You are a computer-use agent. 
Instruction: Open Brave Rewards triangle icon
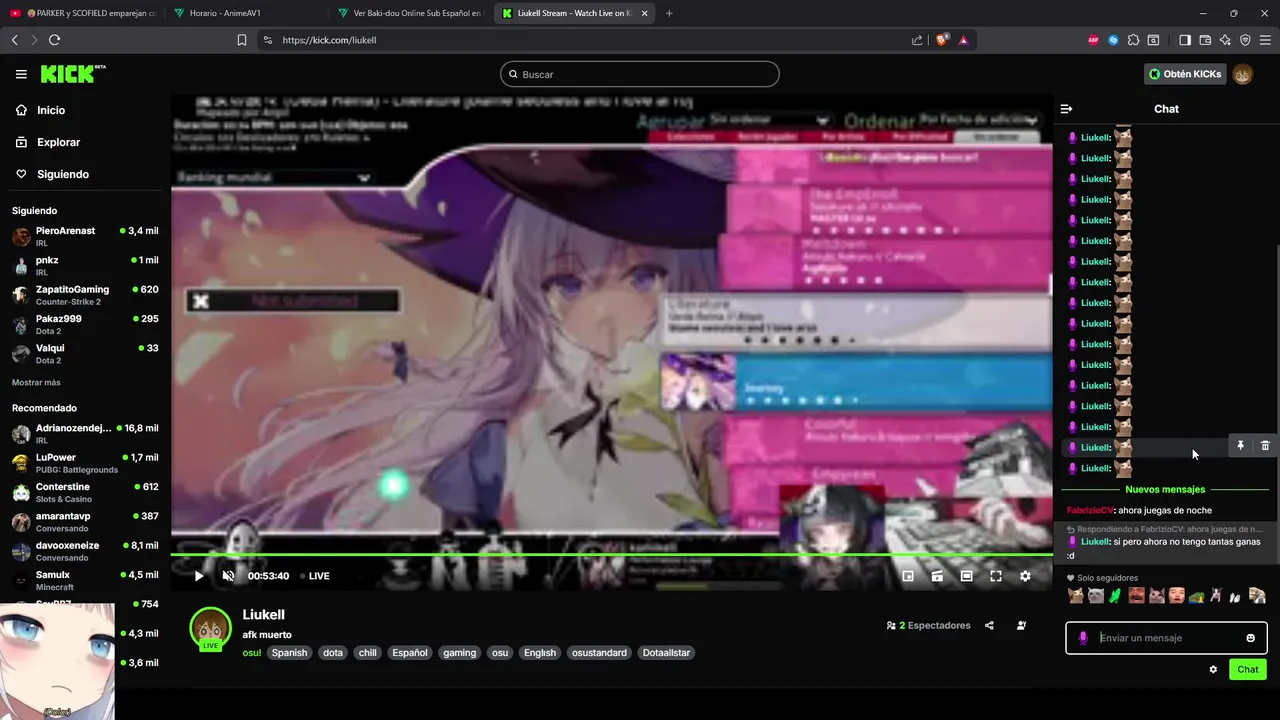click(x=963, y=40)
